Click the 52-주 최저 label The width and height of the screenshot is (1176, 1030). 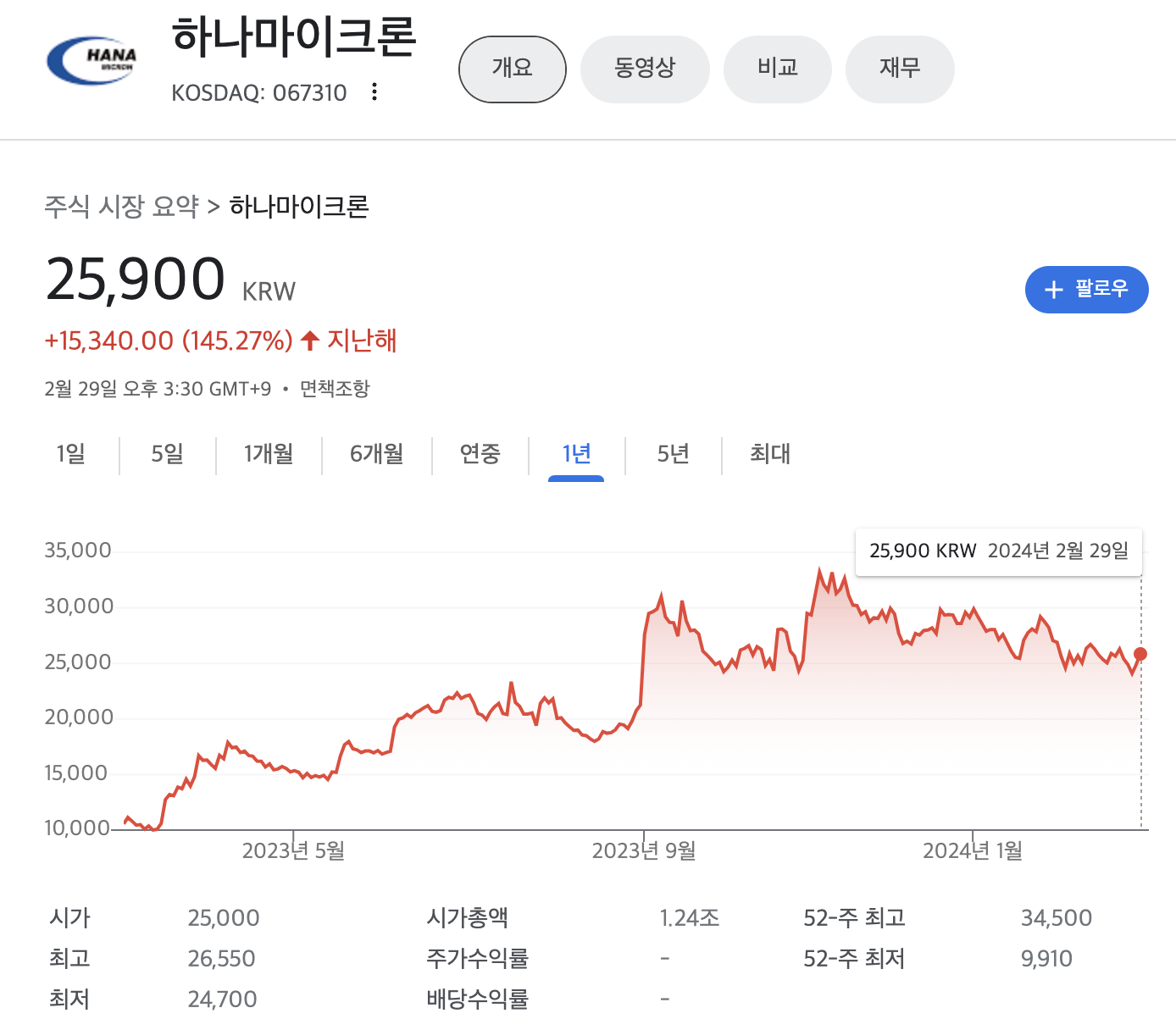click(855, 959)
